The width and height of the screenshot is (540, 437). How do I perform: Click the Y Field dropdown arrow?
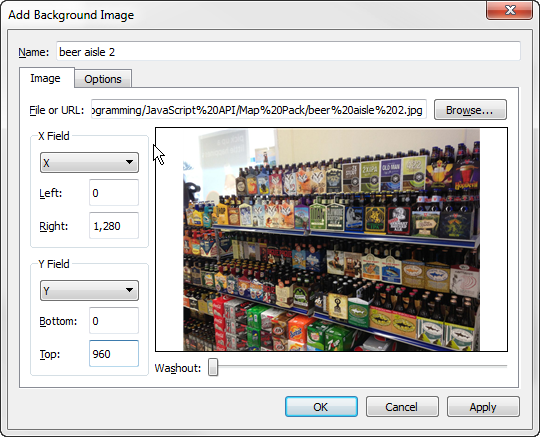[x=129, y=290]
